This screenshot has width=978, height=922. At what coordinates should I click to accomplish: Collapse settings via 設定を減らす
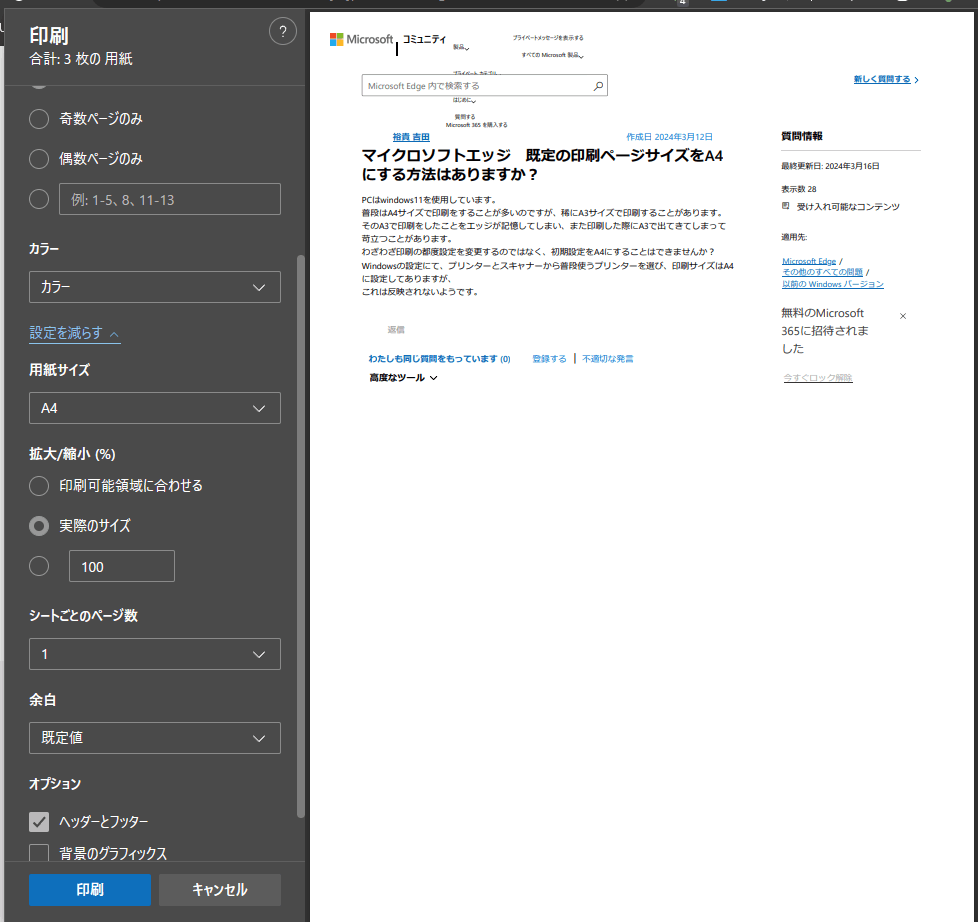pos(74,333)
